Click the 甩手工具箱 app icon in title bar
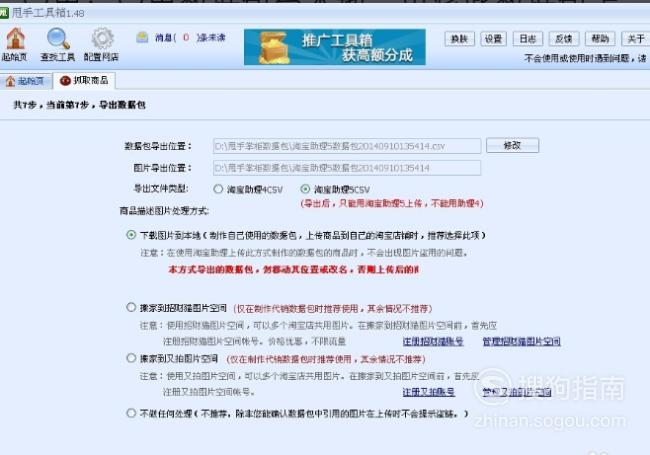The image size is (650, 455). [4, 13]
